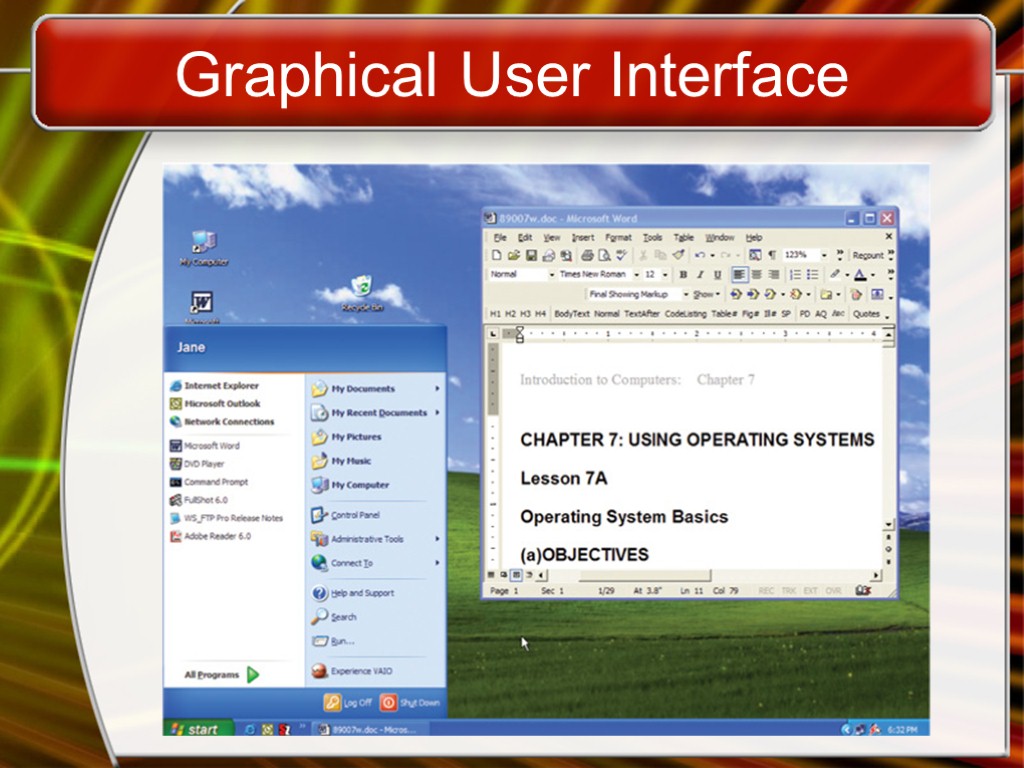1024x768 pixels.
Task: Open the Font Color dropdown arrow
Action: tap(872, 275)
